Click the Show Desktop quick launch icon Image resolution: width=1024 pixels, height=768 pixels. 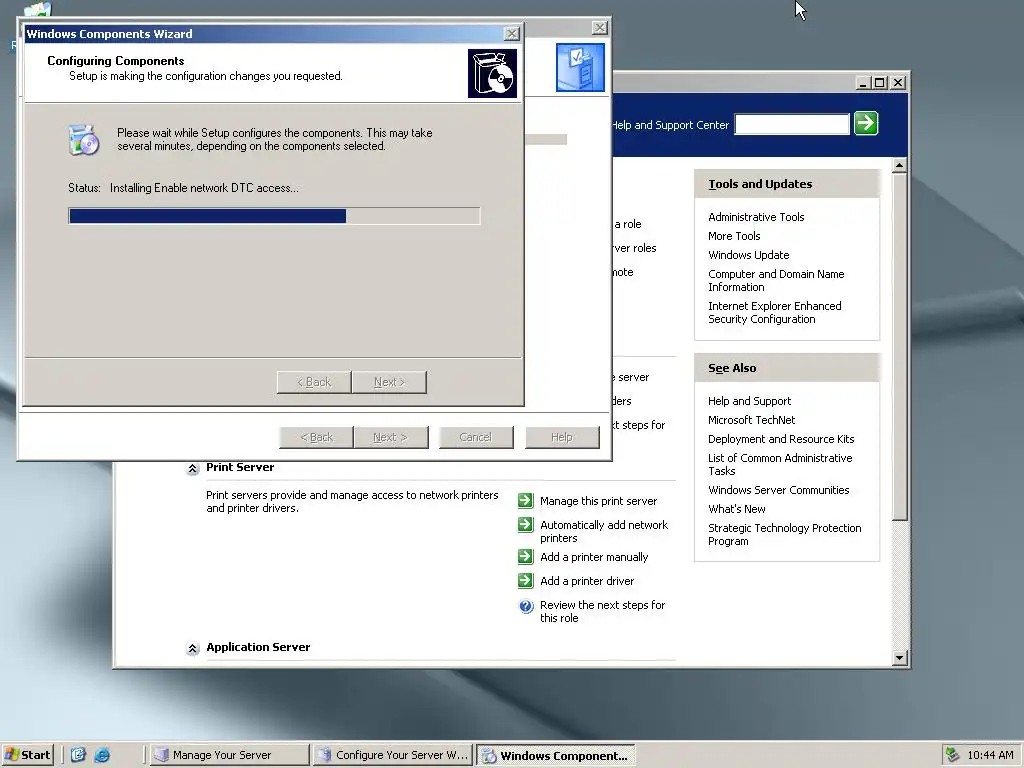(78, 755)
